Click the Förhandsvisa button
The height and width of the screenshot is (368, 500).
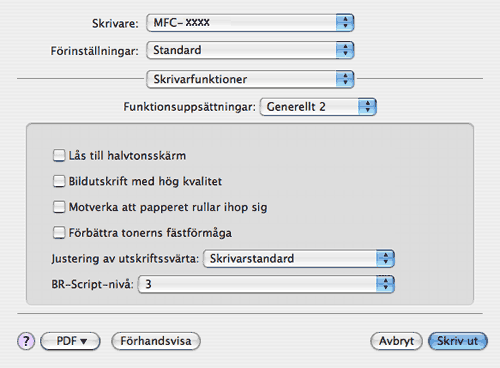(156, 341)
